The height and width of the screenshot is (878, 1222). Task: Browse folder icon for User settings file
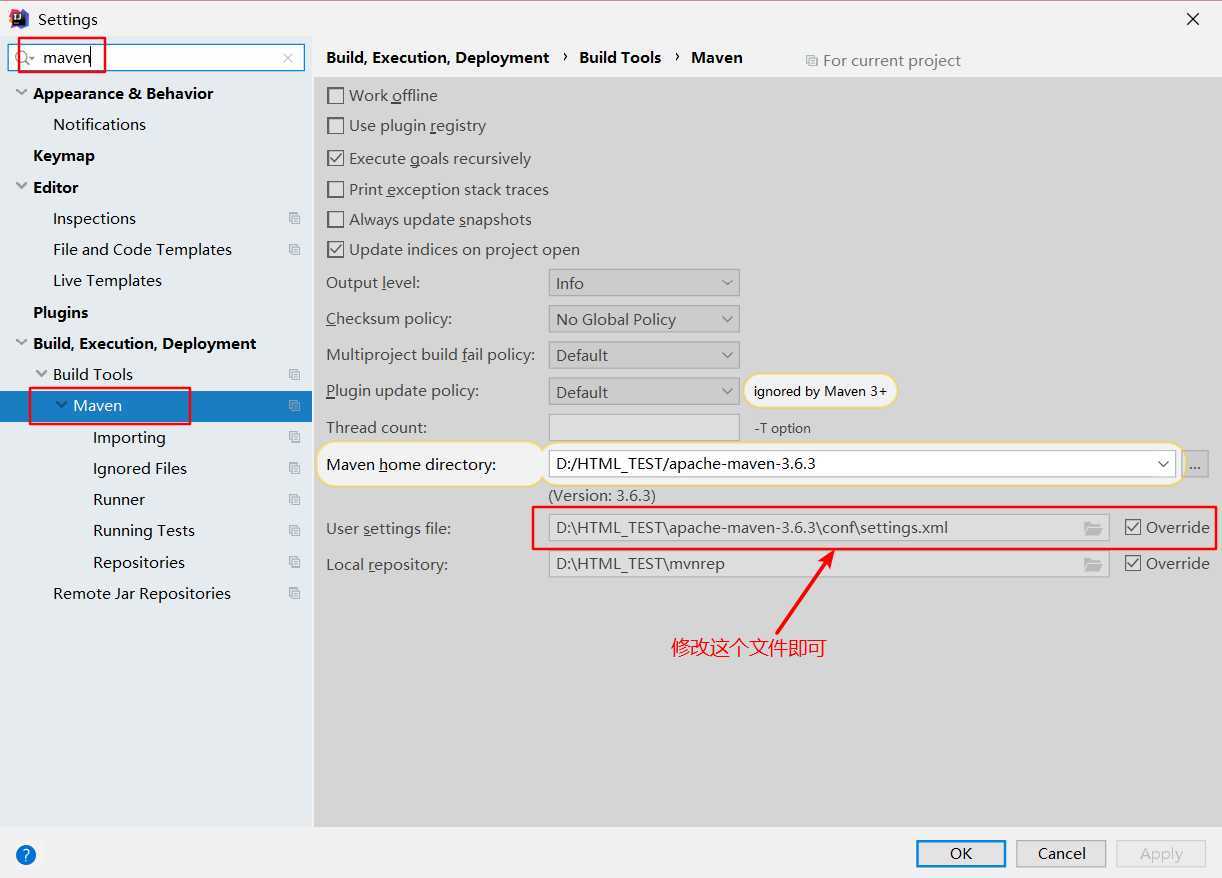[1093, 528]
